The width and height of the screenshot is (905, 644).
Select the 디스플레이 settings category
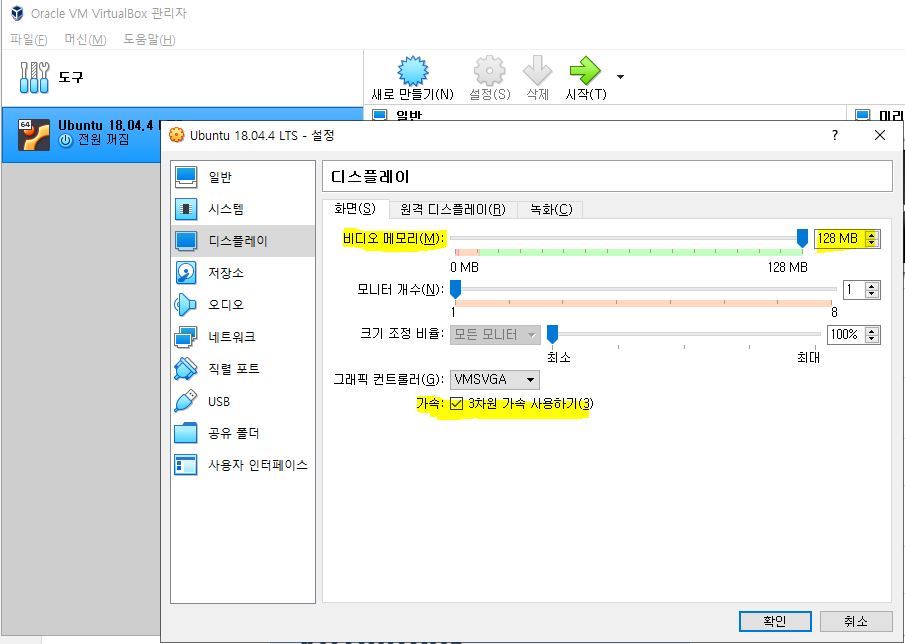(243, 241)
